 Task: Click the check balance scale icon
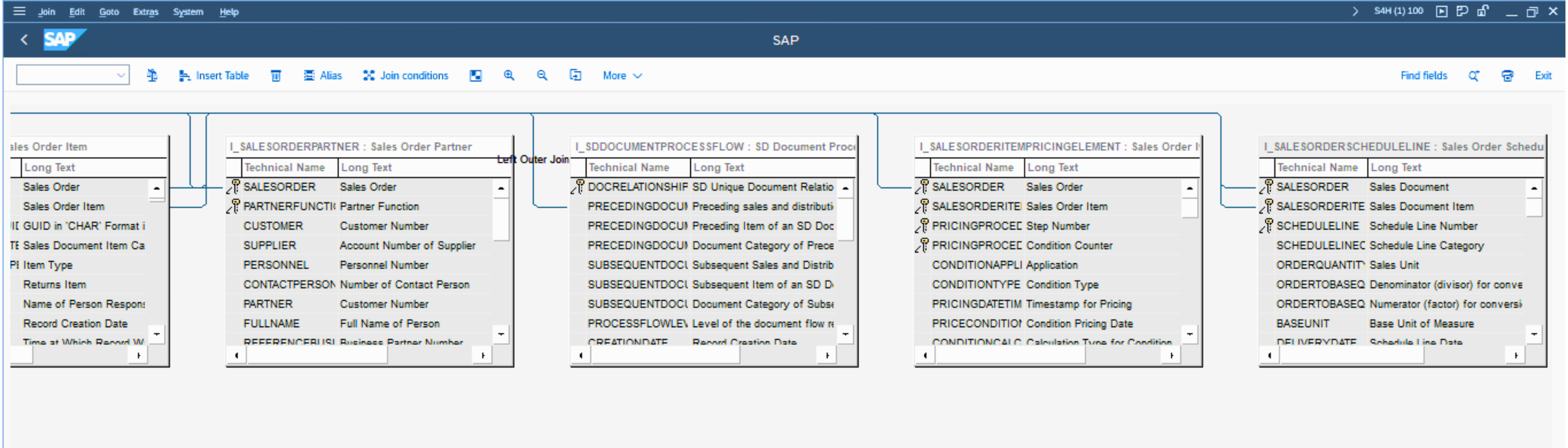tap(152, 75)
